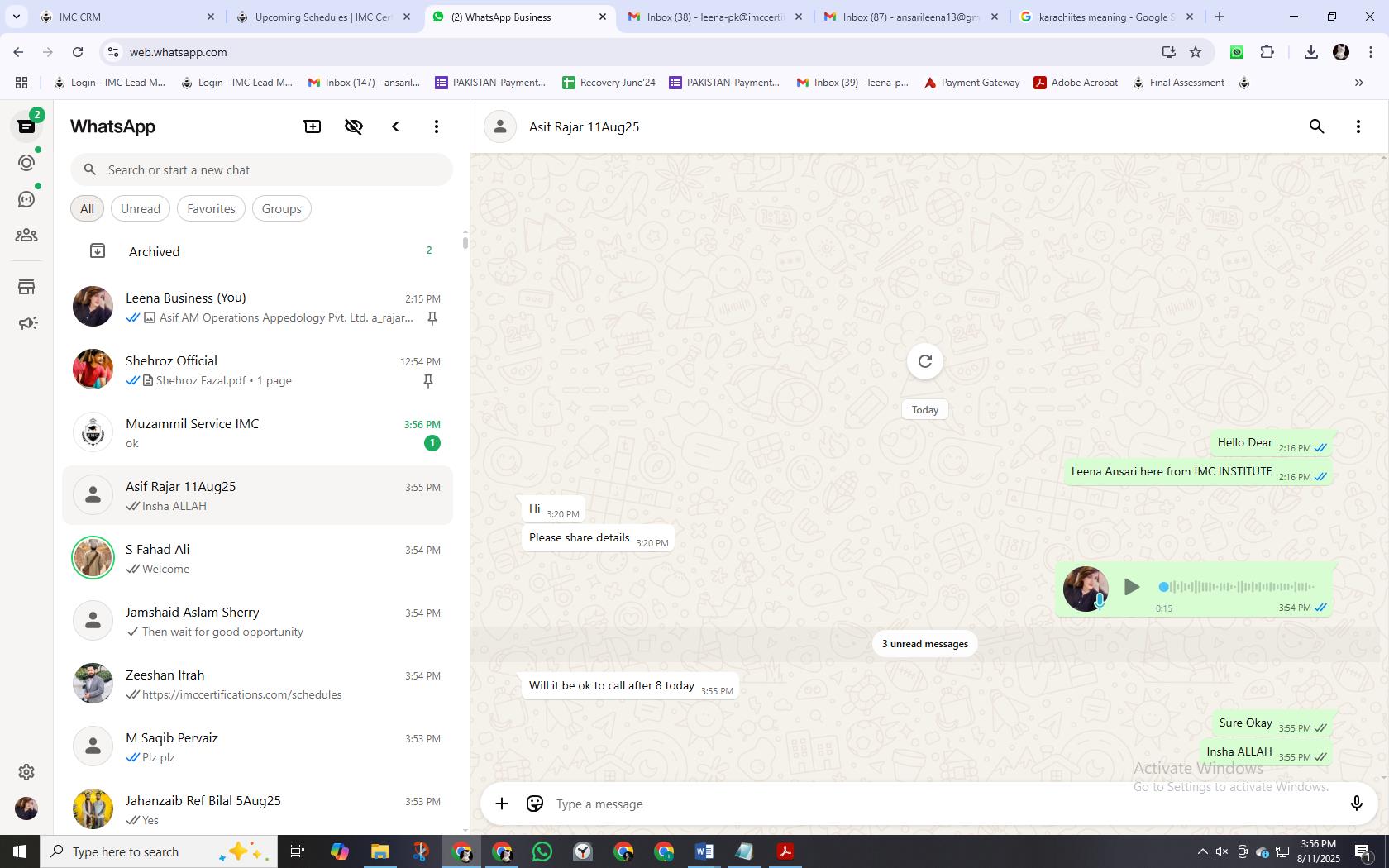The width and height of the screenshot is (1389, 868).
Task: Open Zeeshan Ifrah chat
Action: click(257, 684)
